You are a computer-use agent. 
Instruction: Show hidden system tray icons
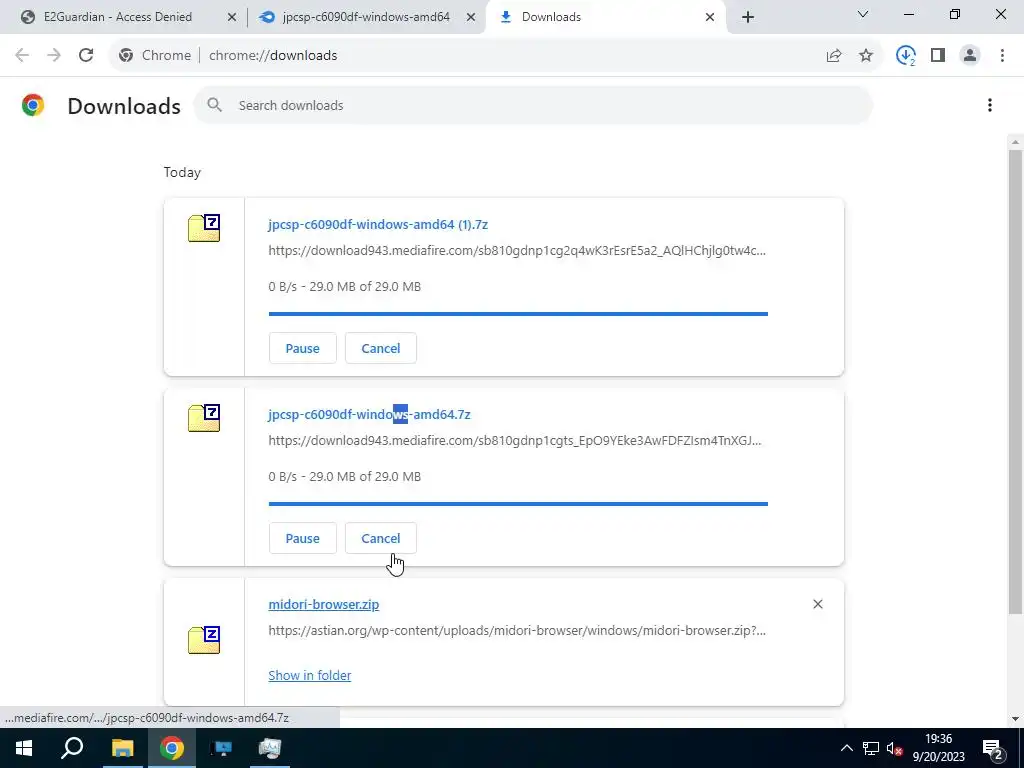(846, 748)
